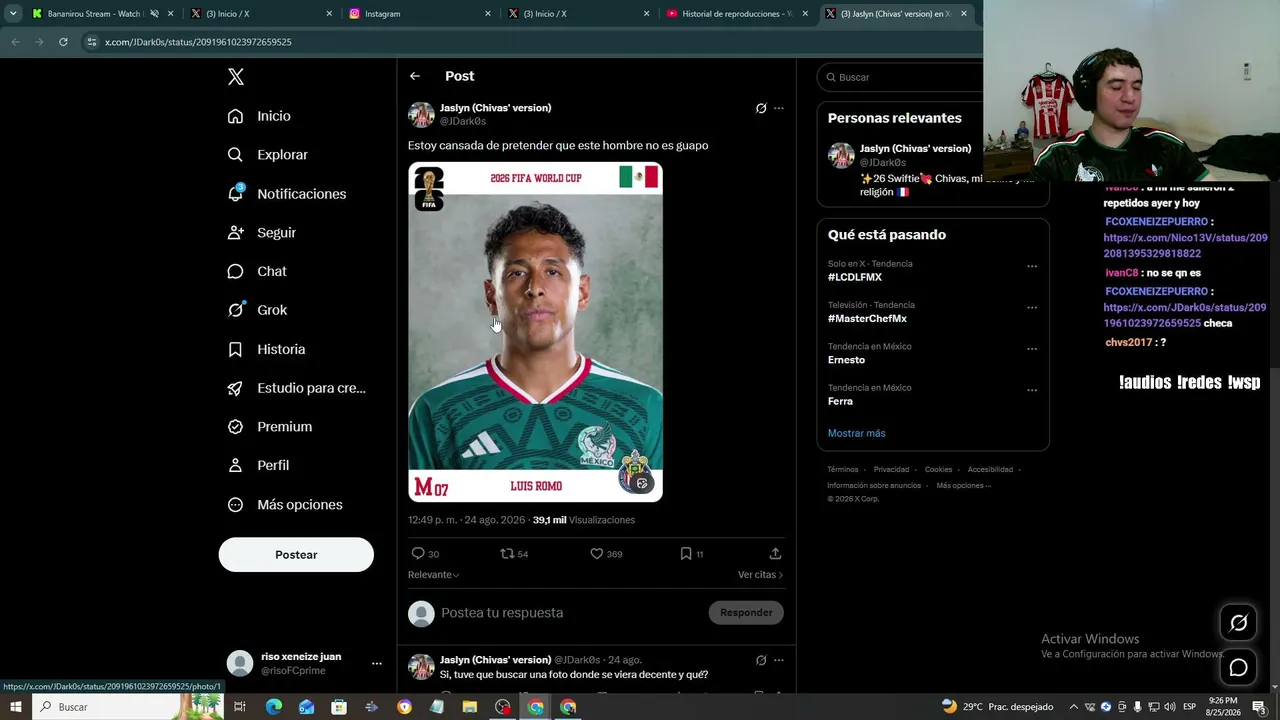1280x720 pixels.
Task: Open File Explorer from the taskbar
Action: tap(470, 707)
